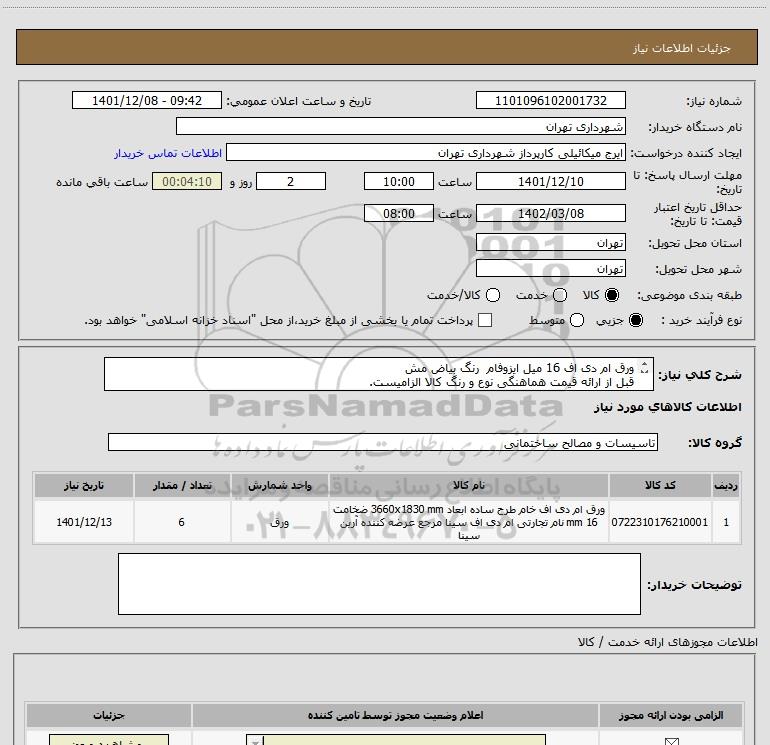770x745 pixels.
Task: Select the خدمت radio button
Action: click(x=560, y=295)
